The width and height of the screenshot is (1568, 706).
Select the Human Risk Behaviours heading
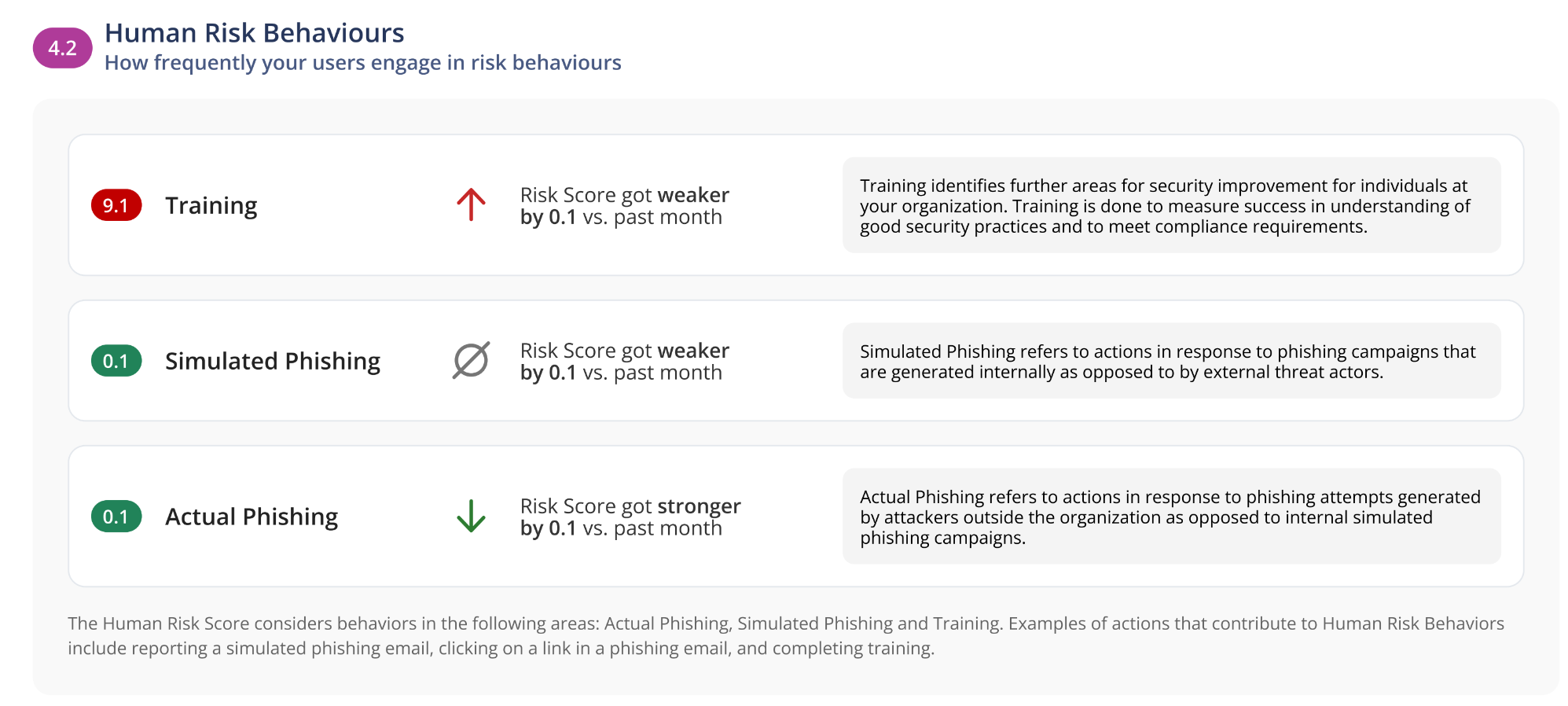pos(254,32)
